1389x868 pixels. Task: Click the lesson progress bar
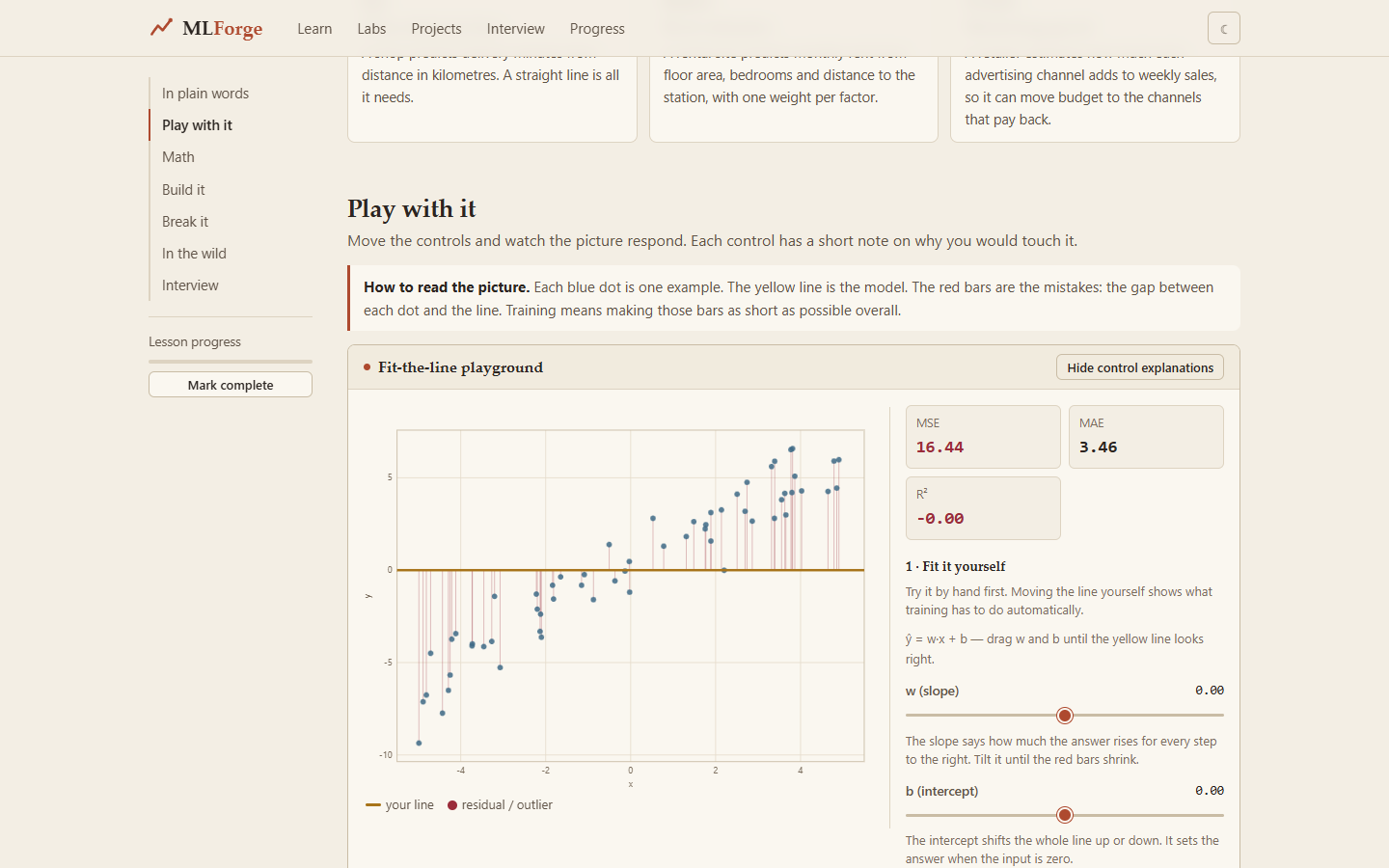(231, 362)
